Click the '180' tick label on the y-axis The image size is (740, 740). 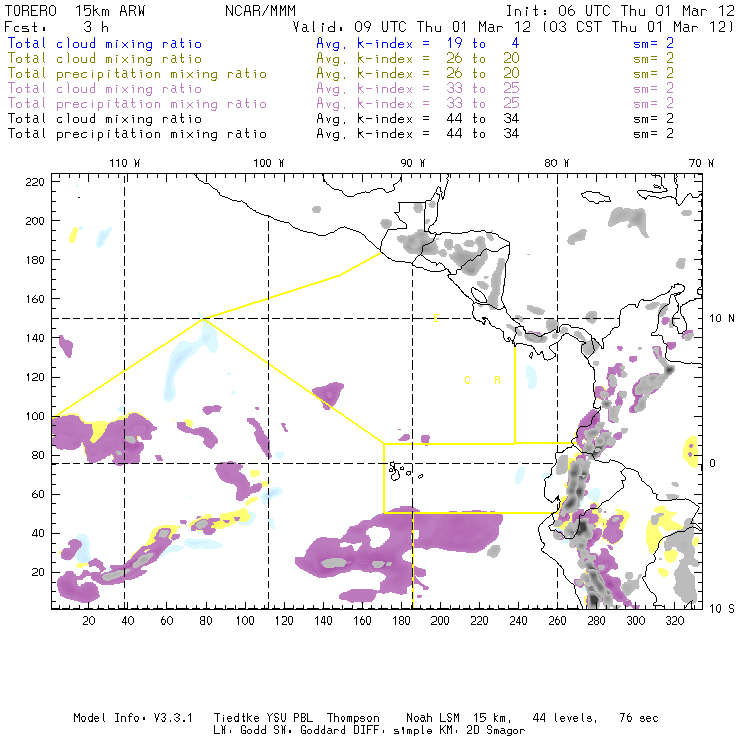point(35,260)
